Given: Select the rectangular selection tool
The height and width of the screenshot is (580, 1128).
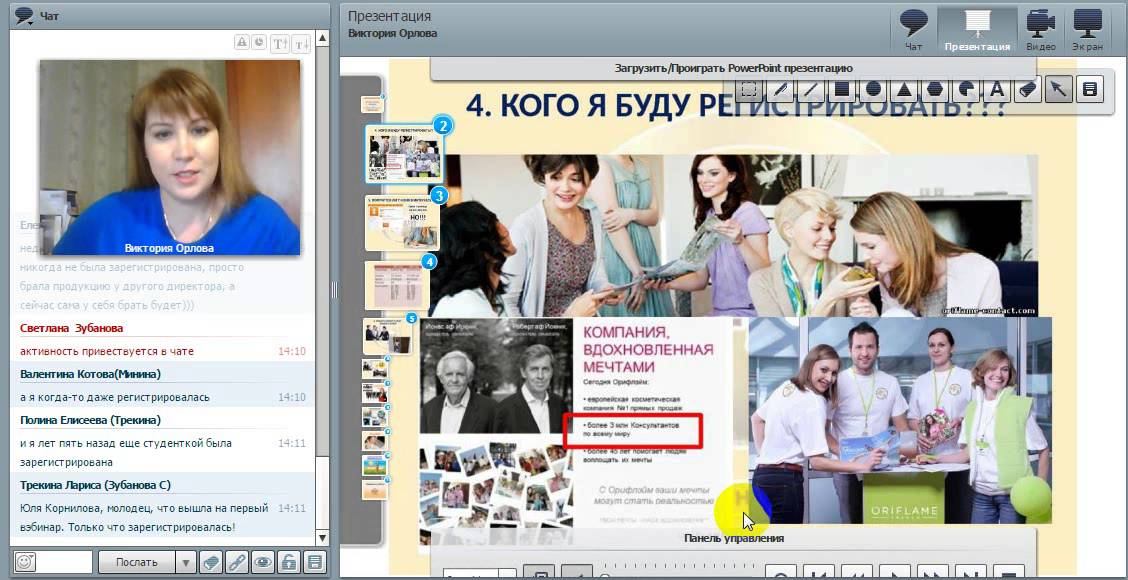Looking at the screenshot, I should coord(750,90).
